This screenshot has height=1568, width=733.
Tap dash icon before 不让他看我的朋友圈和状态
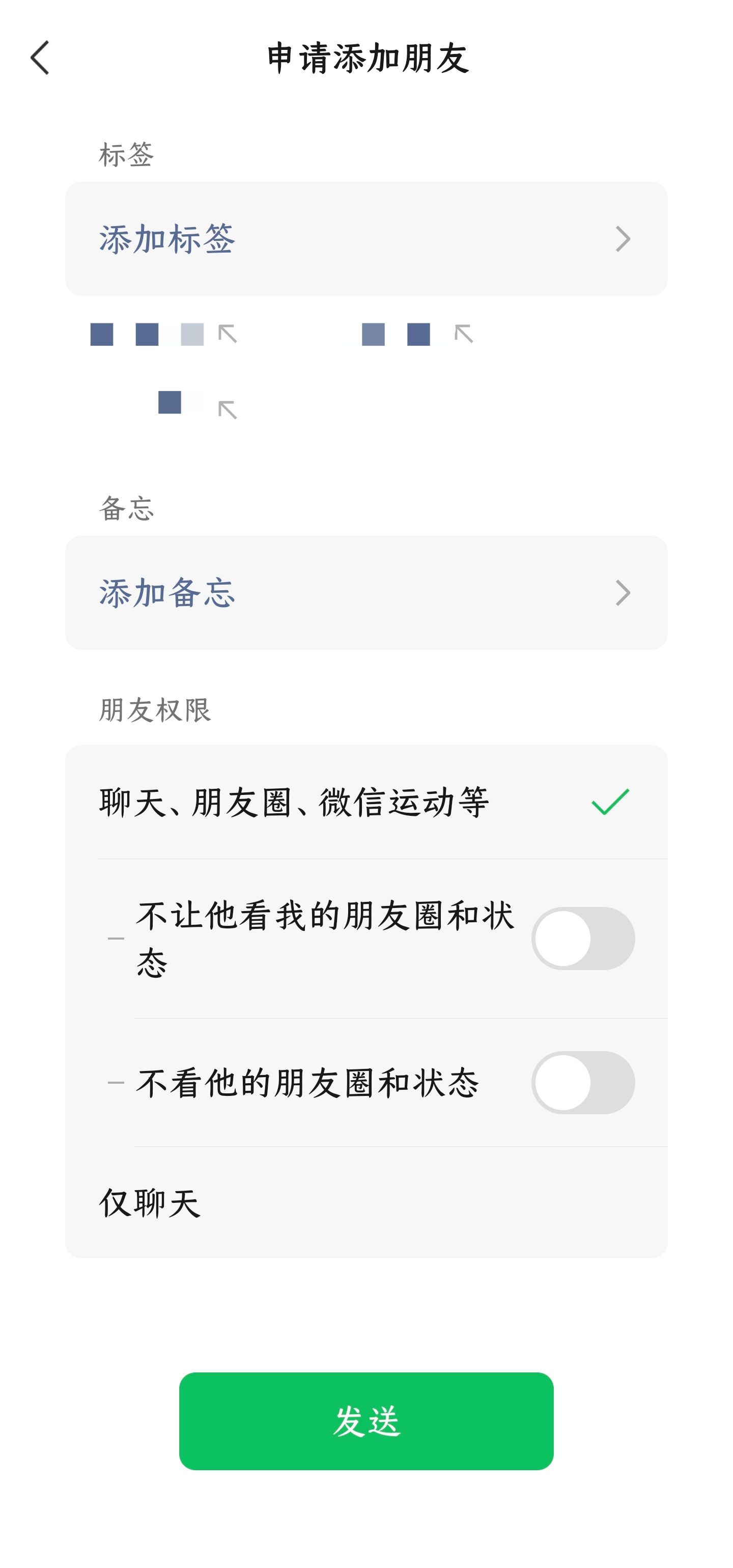point(116,939)
